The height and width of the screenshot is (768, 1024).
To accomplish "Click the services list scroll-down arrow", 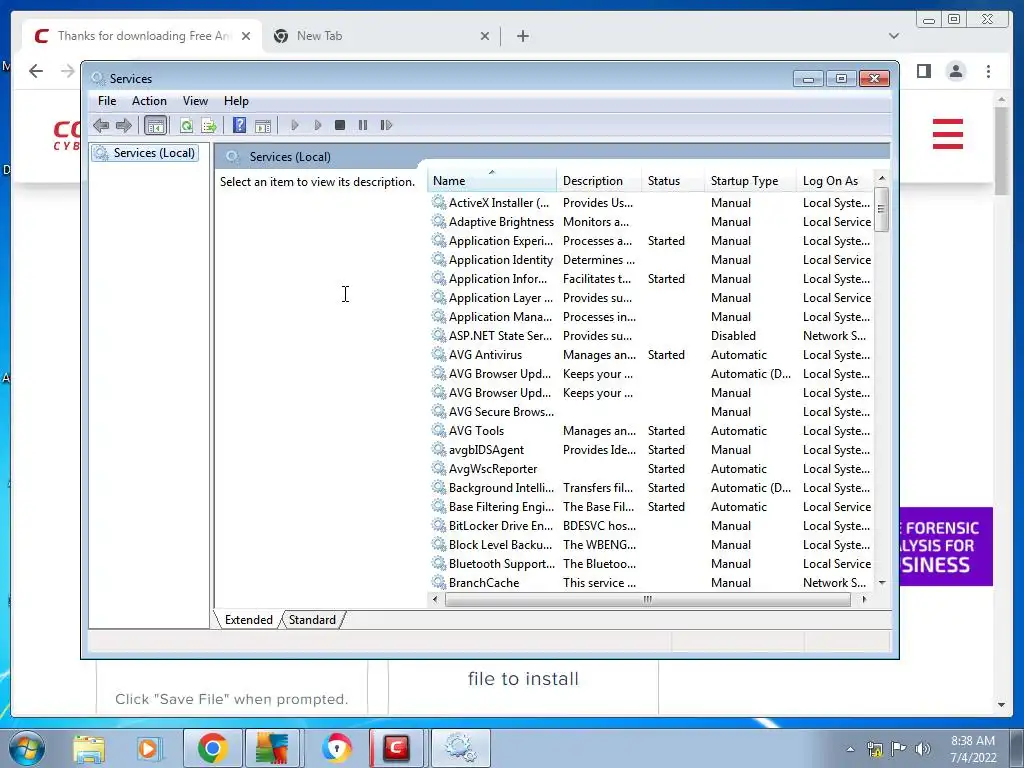I will [x=882, y=583].
